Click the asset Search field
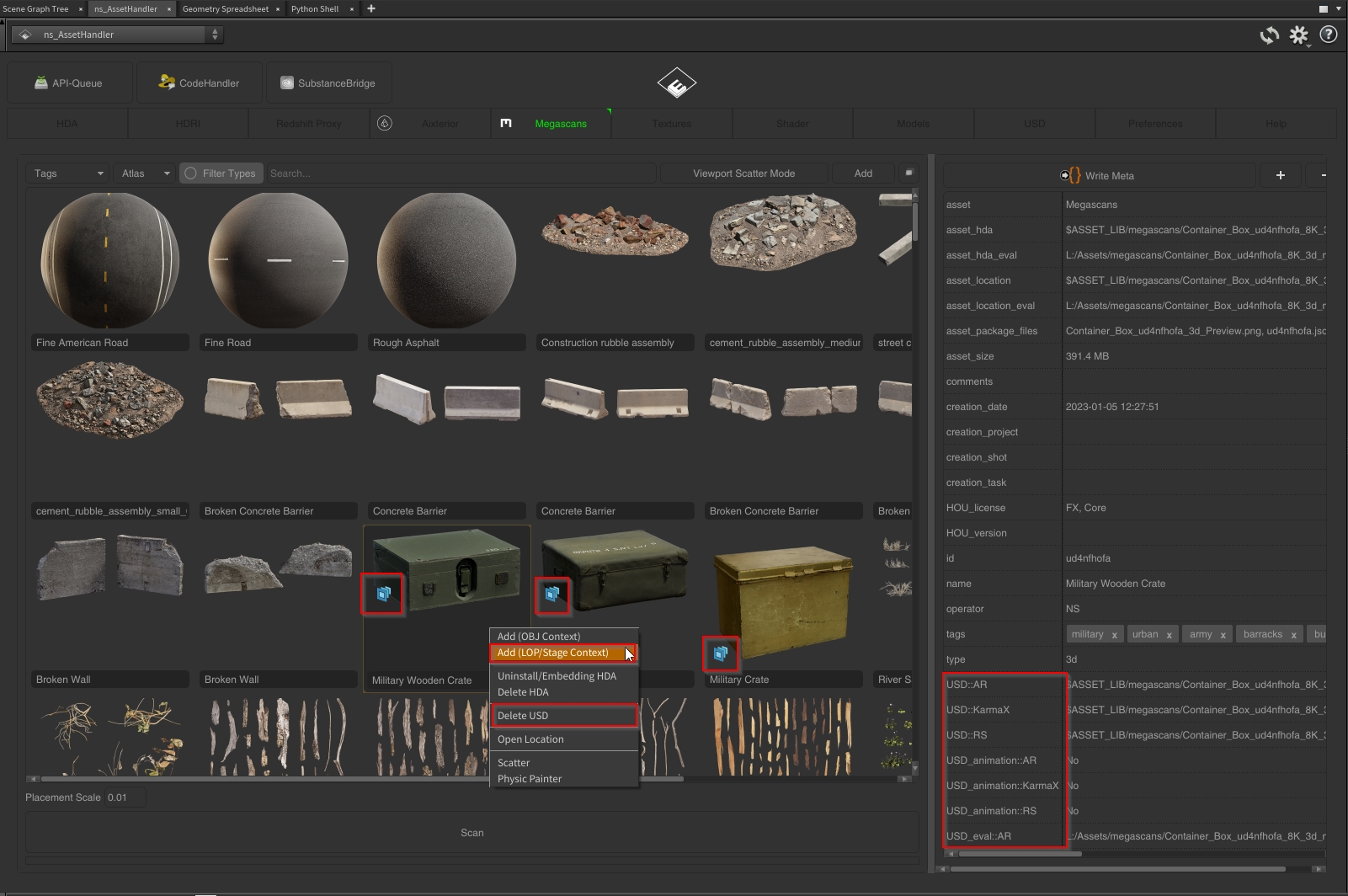Viewport: 1348px width, 896px height. point(461,173)
